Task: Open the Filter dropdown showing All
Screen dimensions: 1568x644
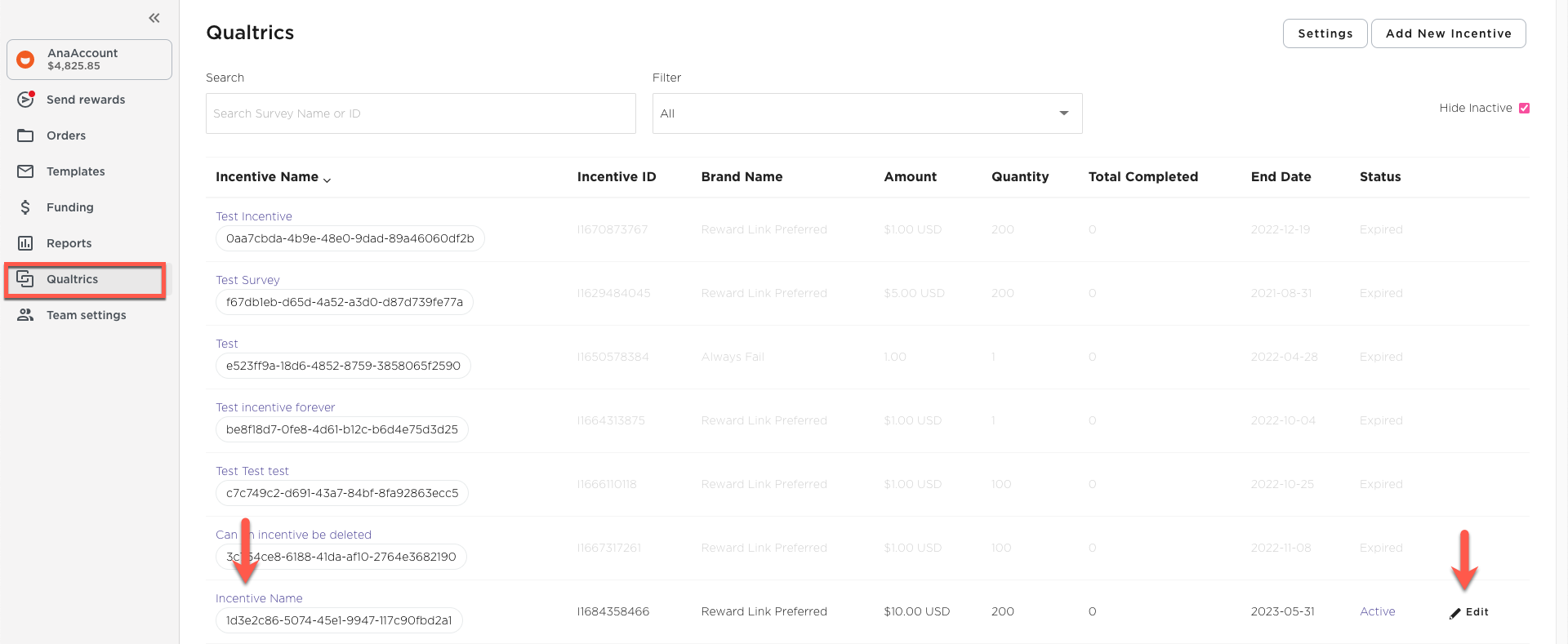Action: click(867, 113)
